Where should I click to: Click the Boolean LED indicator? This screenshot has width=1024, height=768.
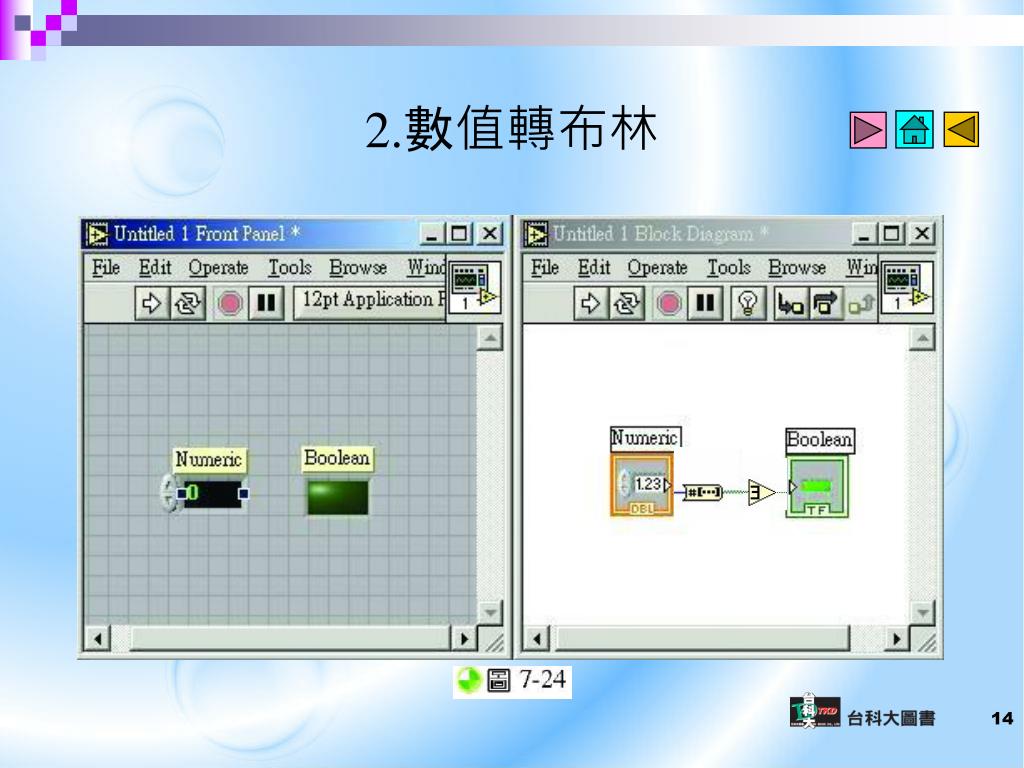(338, 498)
